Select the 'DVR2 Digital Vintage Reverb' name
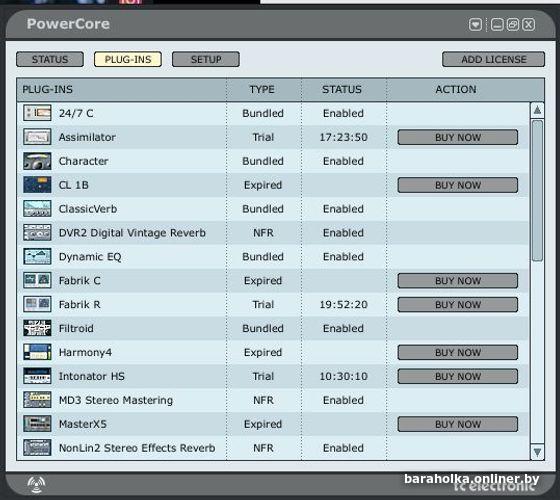This screenshot has width=560, height=500. (132, 233)
